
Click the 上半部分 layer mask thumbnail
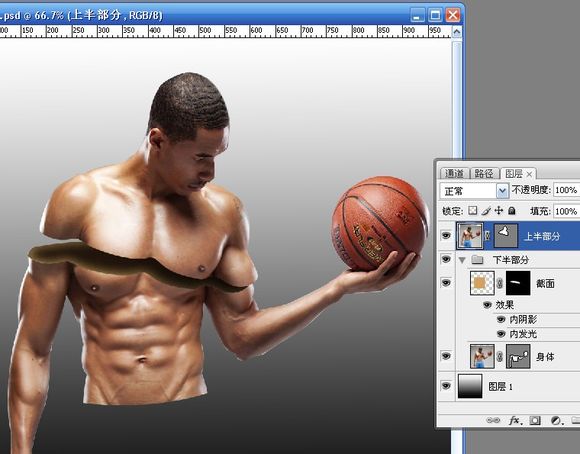click(506, 235)
